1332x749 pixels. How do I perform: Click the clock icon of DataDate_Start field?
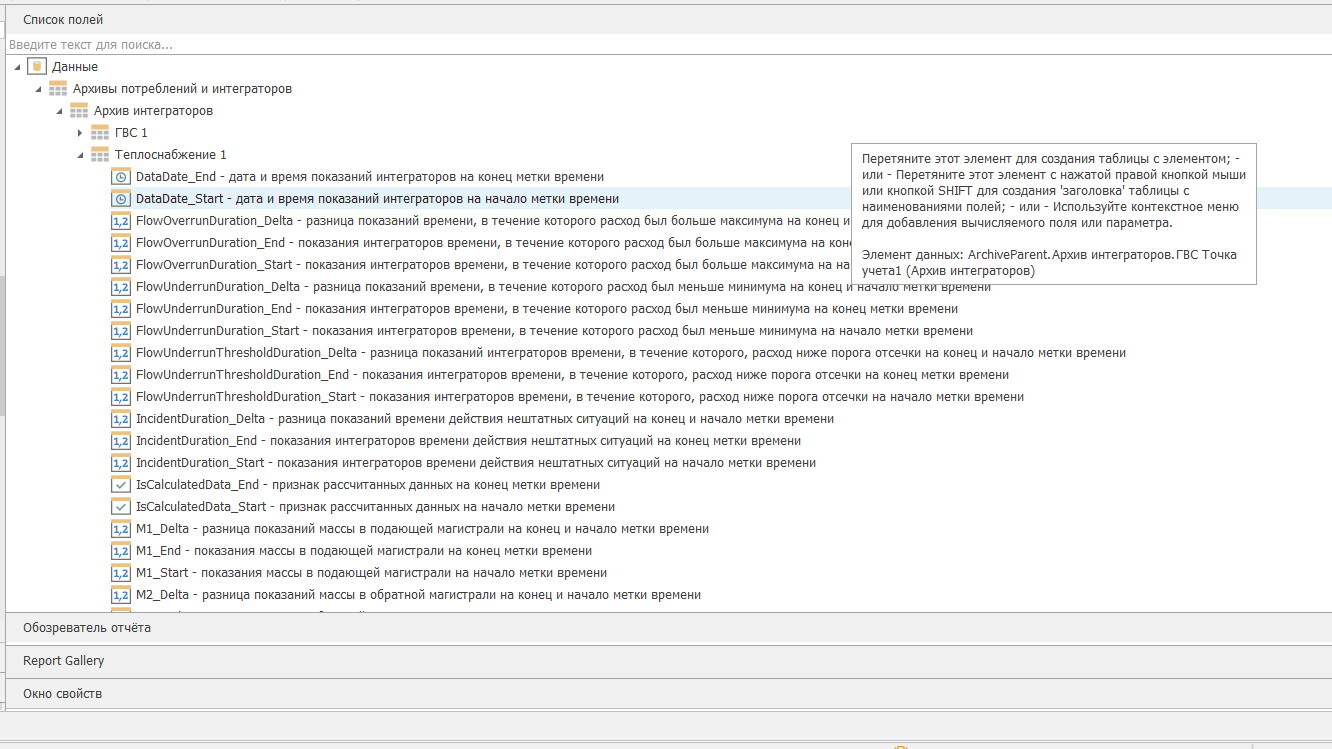[x=121, y=198]
